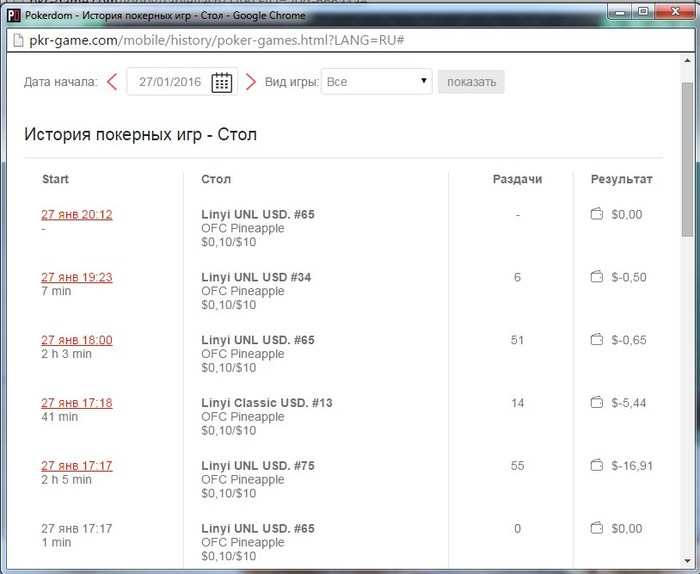The width and height of the screenshot is (700, 574).
Task: Click Linyi UNL USD. #65 in 20:12 row
Action: pyautogui.click(x=258, y=214)
